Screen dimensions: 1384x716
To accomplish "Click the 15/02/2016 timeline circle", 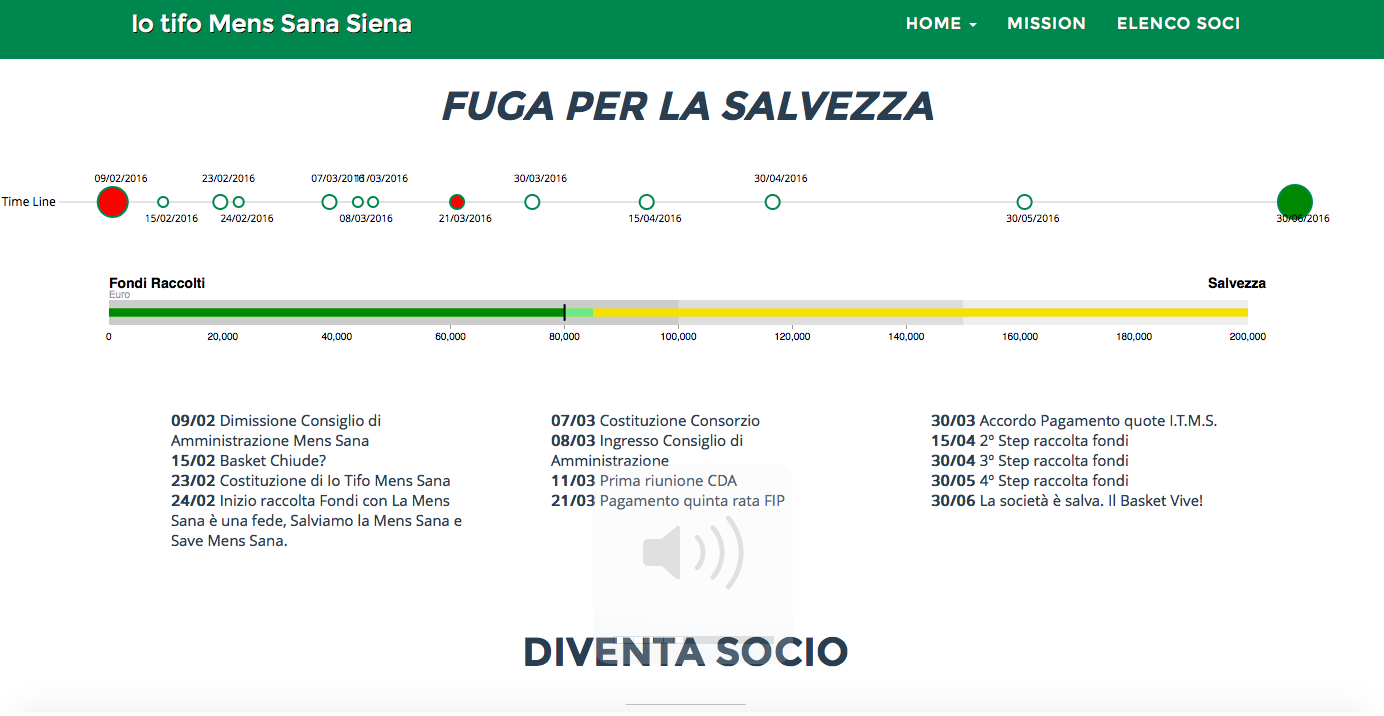I will 163,202.
